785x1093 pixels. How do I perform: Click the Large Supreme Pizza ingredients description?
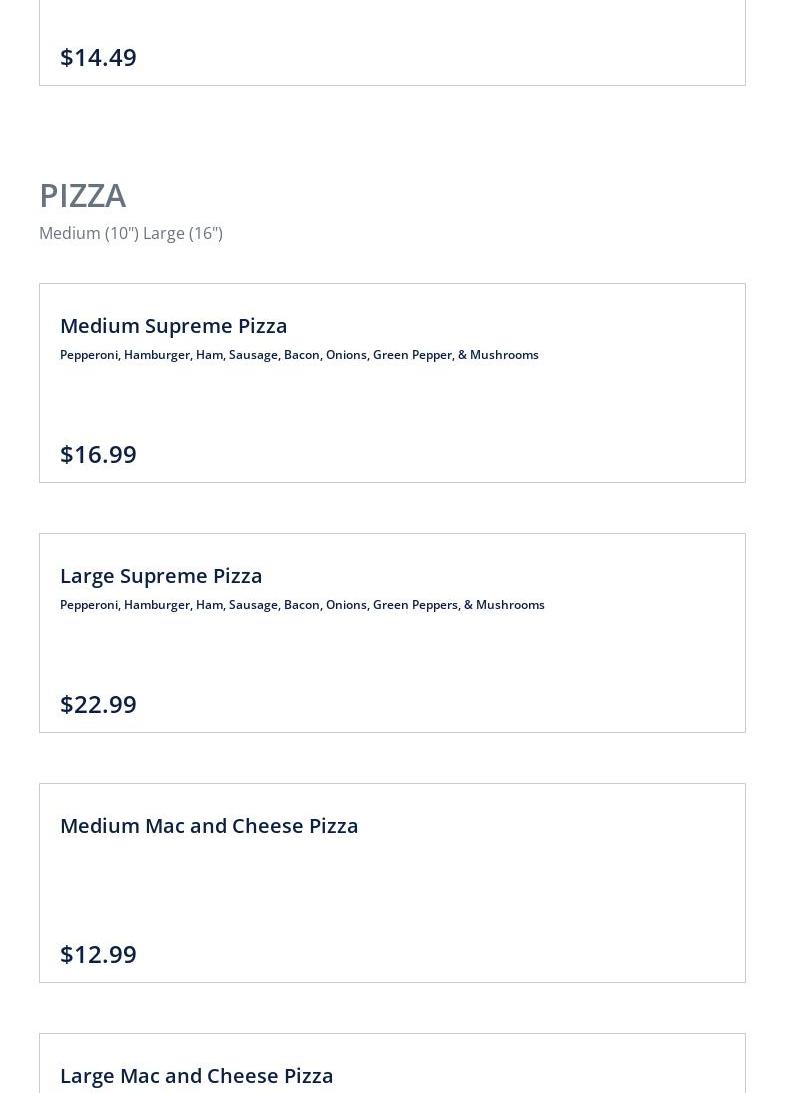point(302,605)
